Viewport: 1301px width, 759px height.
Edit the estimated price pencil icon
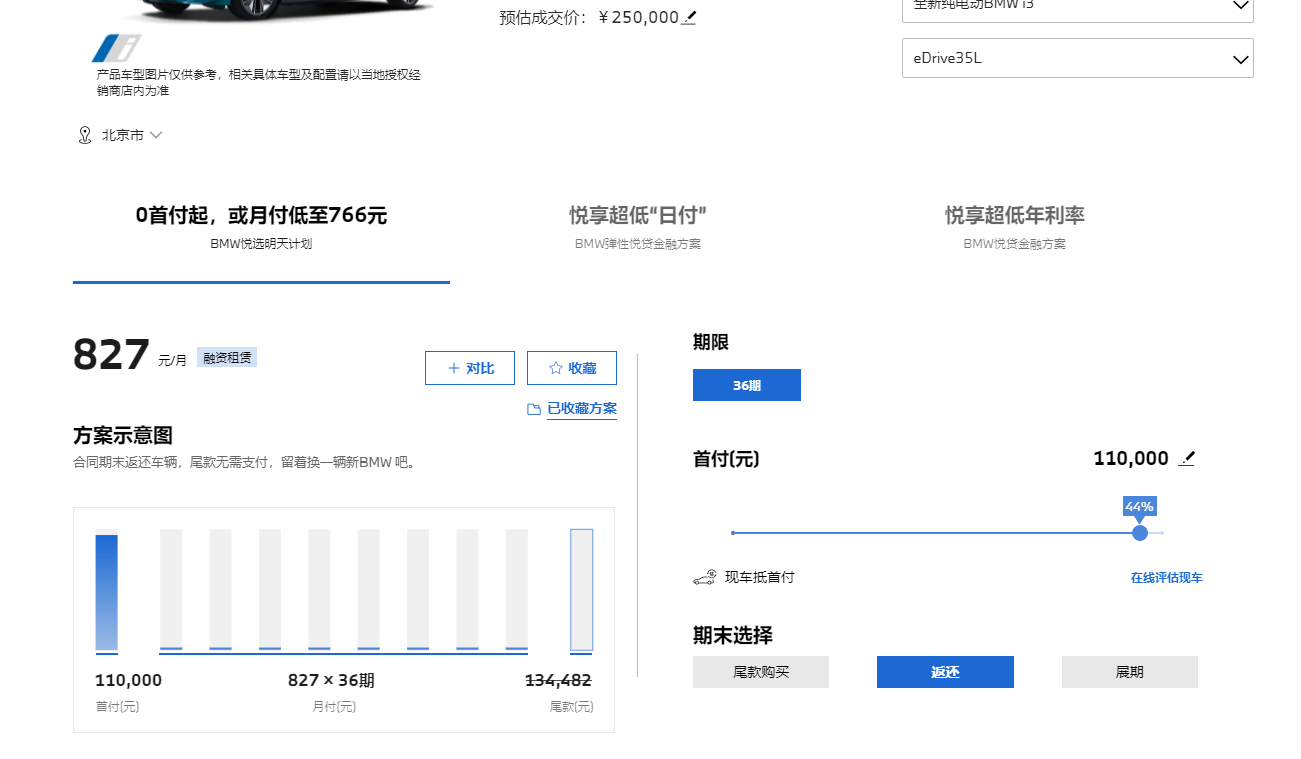coord(689,17)
